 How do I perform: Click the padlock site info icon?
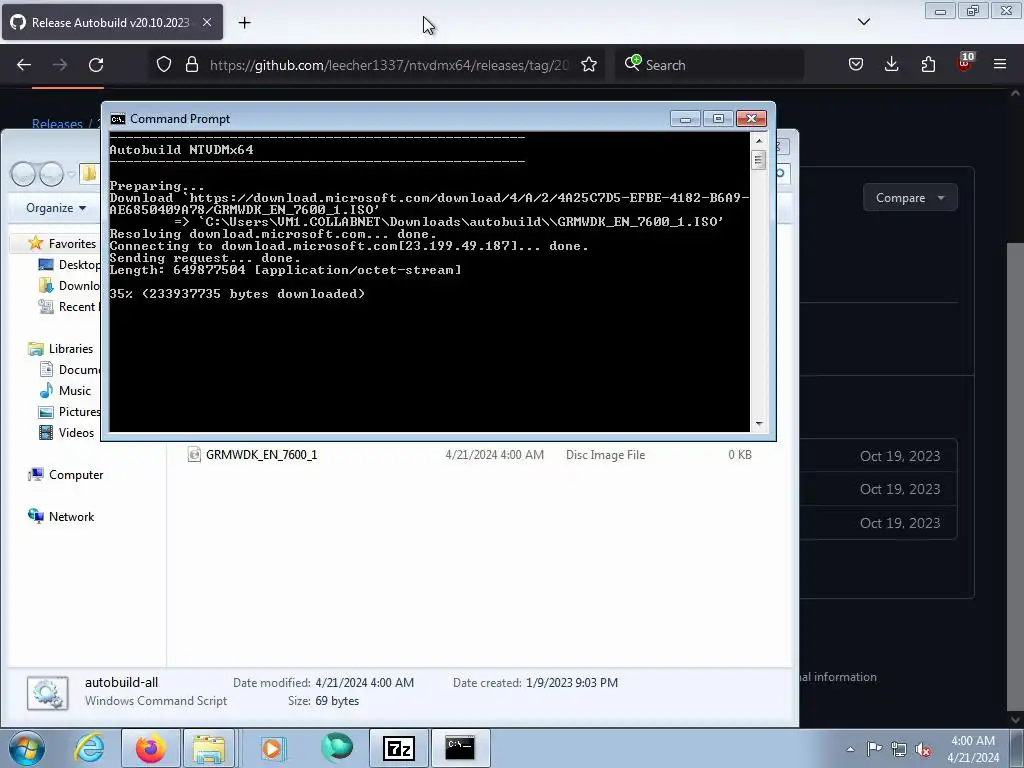click(x=191, y=65)
